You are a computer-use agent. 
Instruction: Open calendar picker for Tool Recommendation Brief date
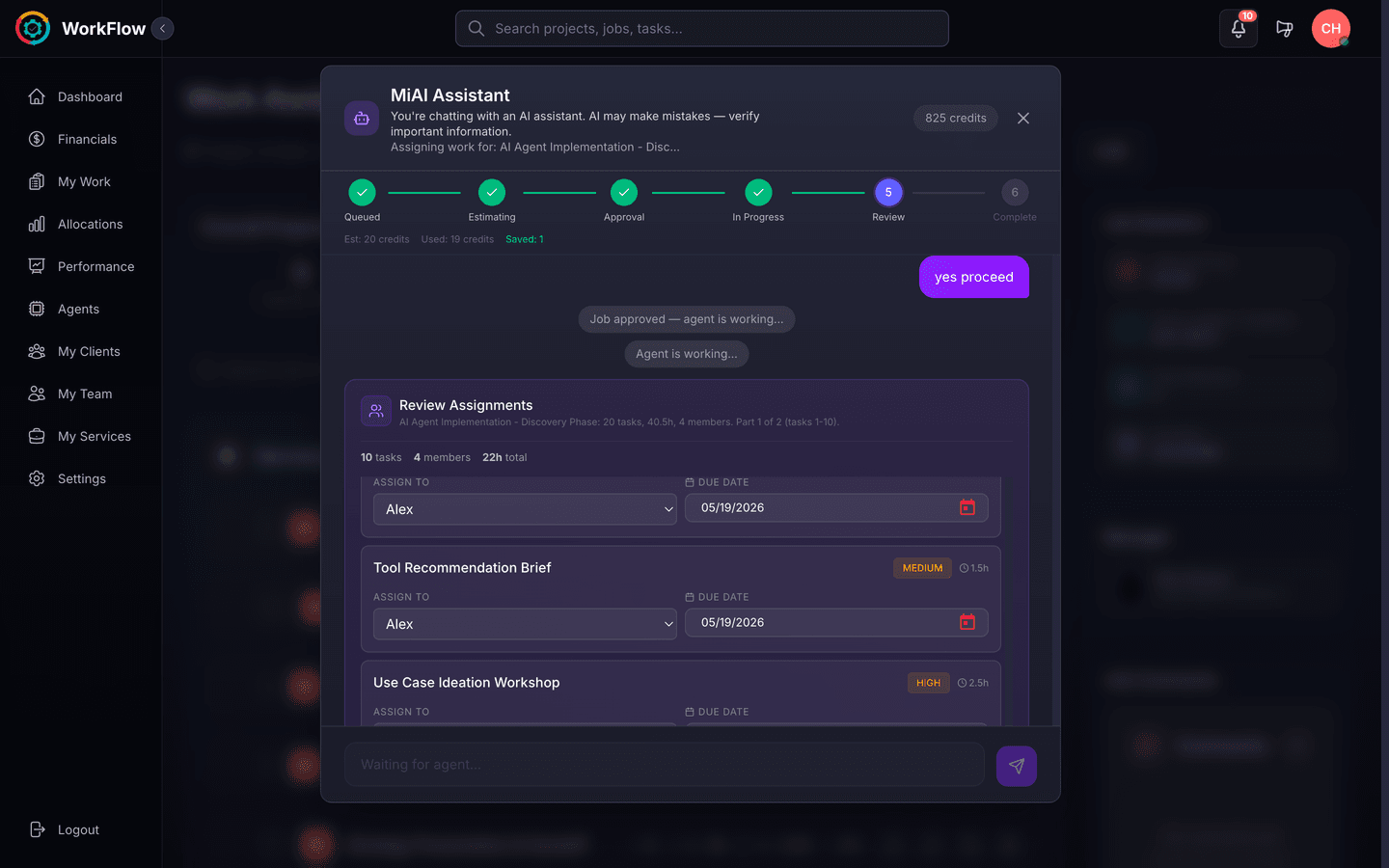click(967, 622)
